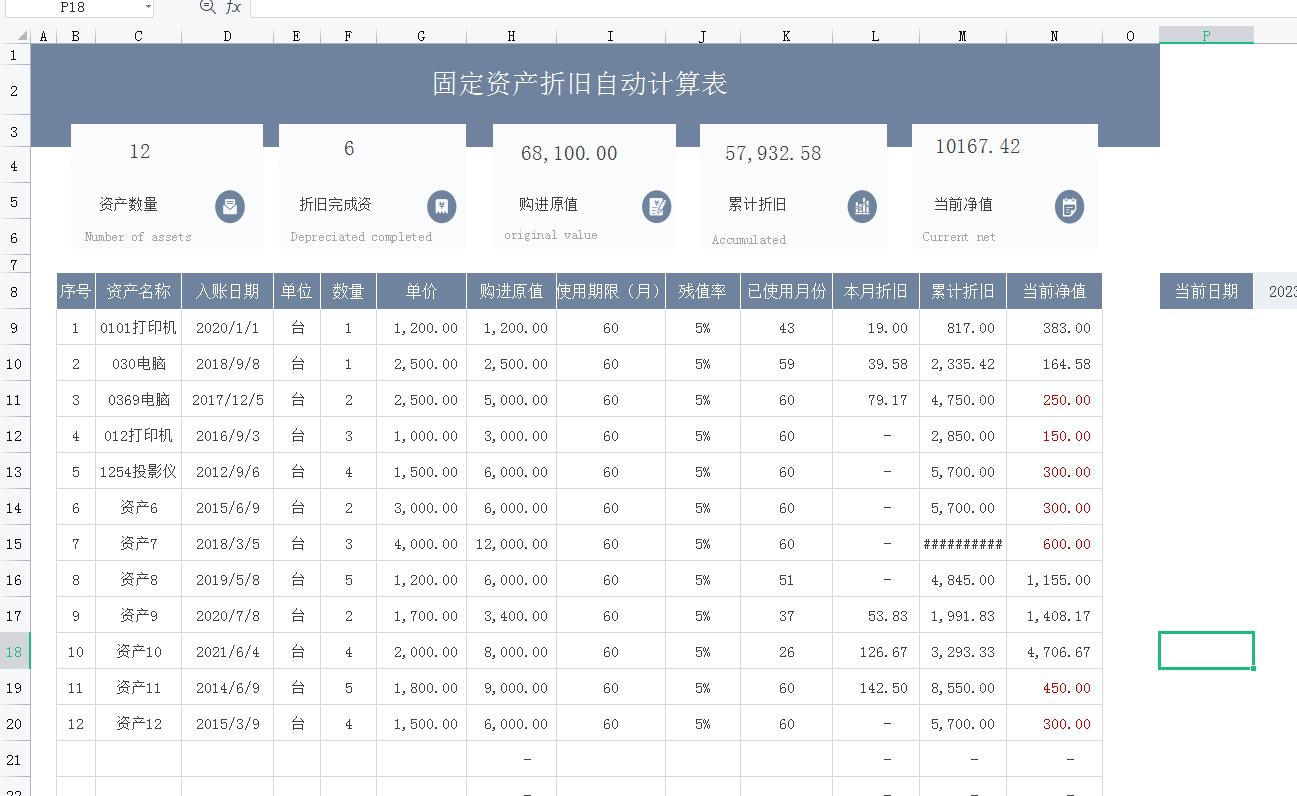This screenshot has width=1297, height=796.
Task: Click unit price cell 4,000.00
Action: click(x=421, y=544)
